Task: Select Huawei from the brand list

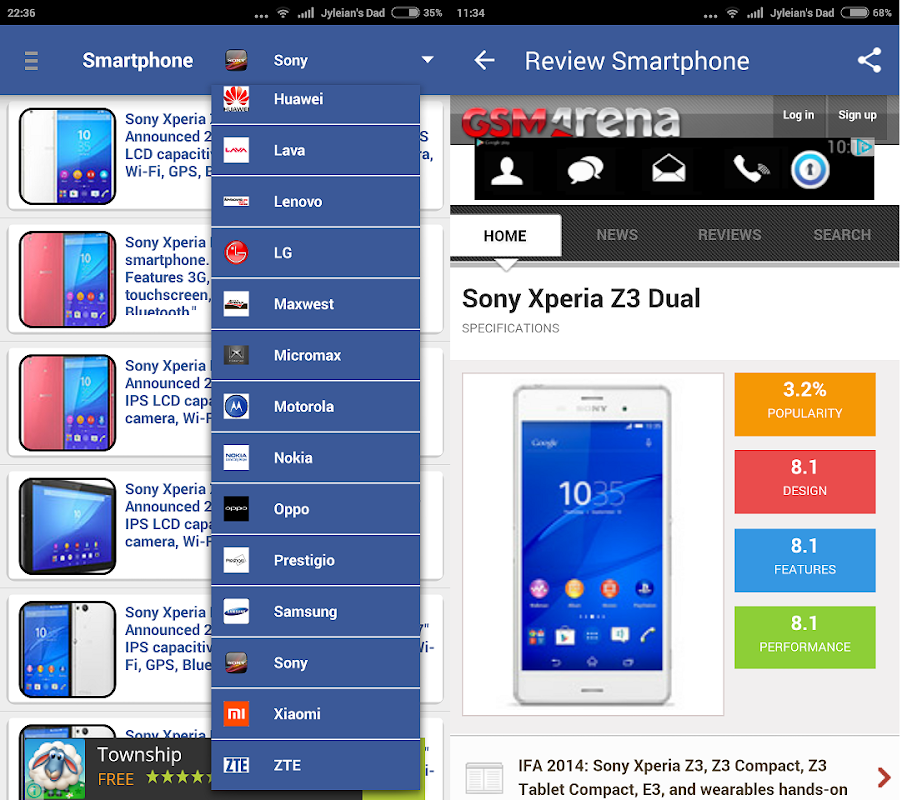Action: pos(316,103)
